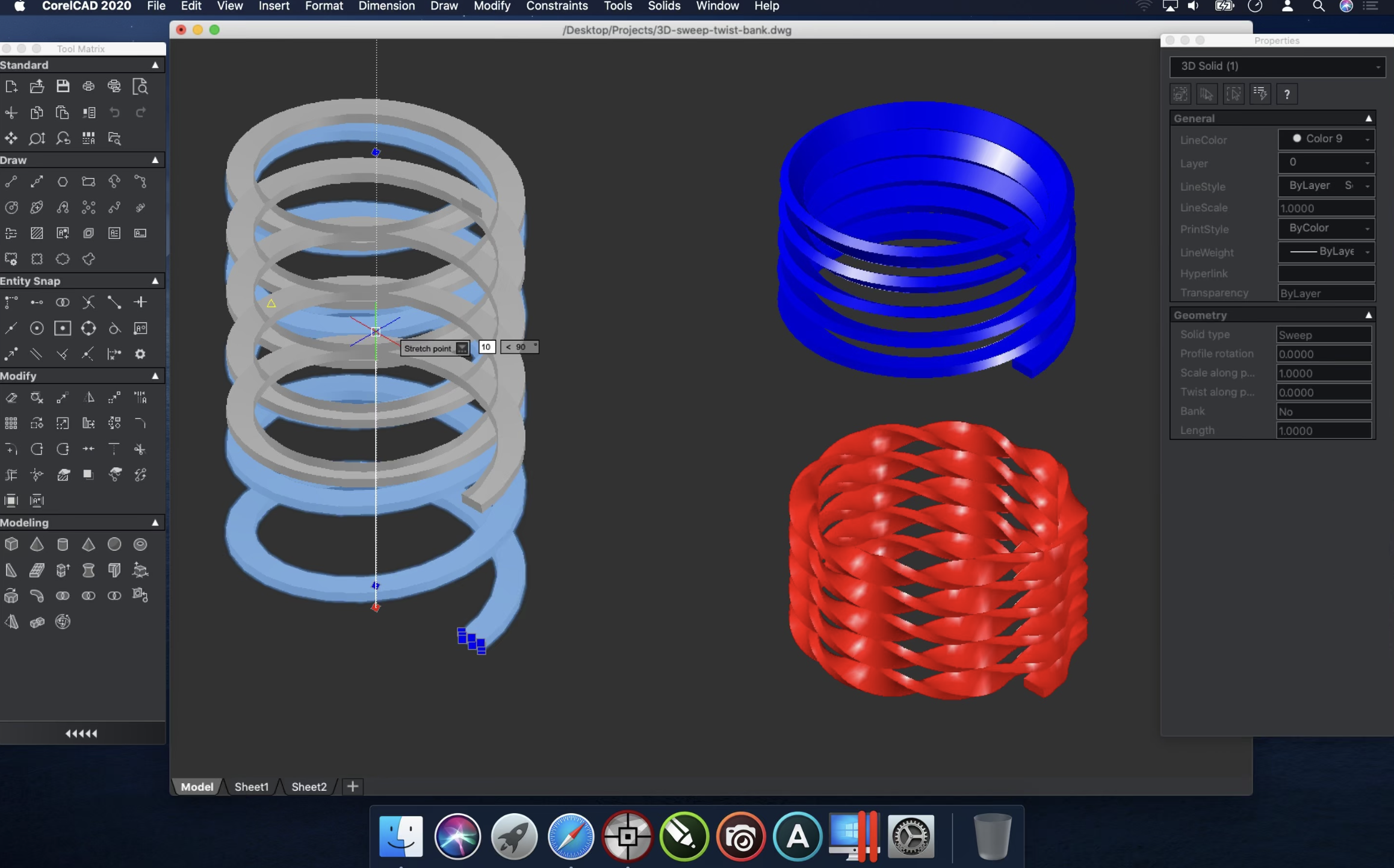Collapse the Modeling section of Tool Matrix
Viewport: 1394px width, 868px height.
click(x=155, y=522)
